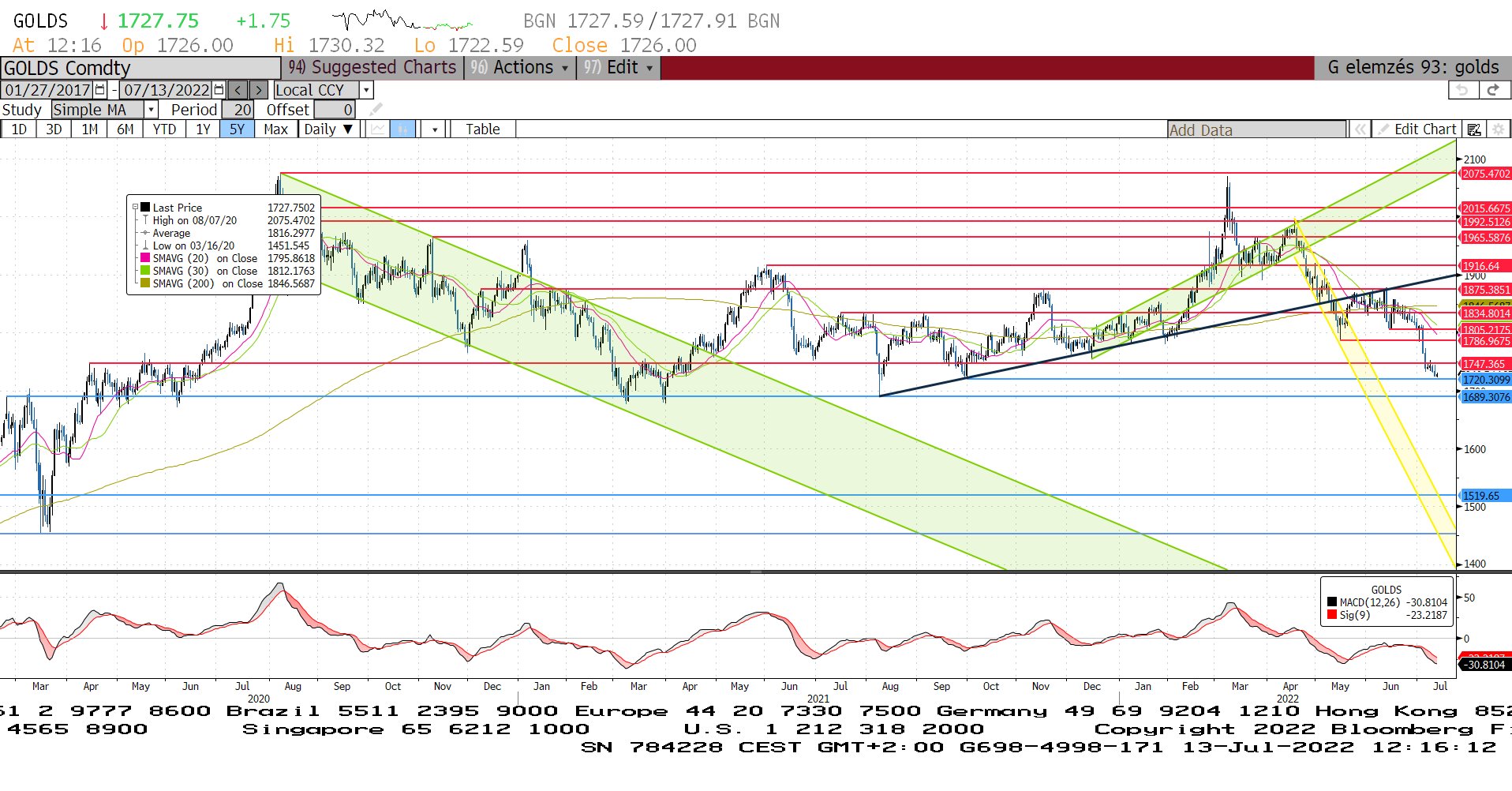Viewport: 1512px width, 791px height.
Task: Click the SMAVG (20) magenta color swatch
Action: tap(145, 258)
